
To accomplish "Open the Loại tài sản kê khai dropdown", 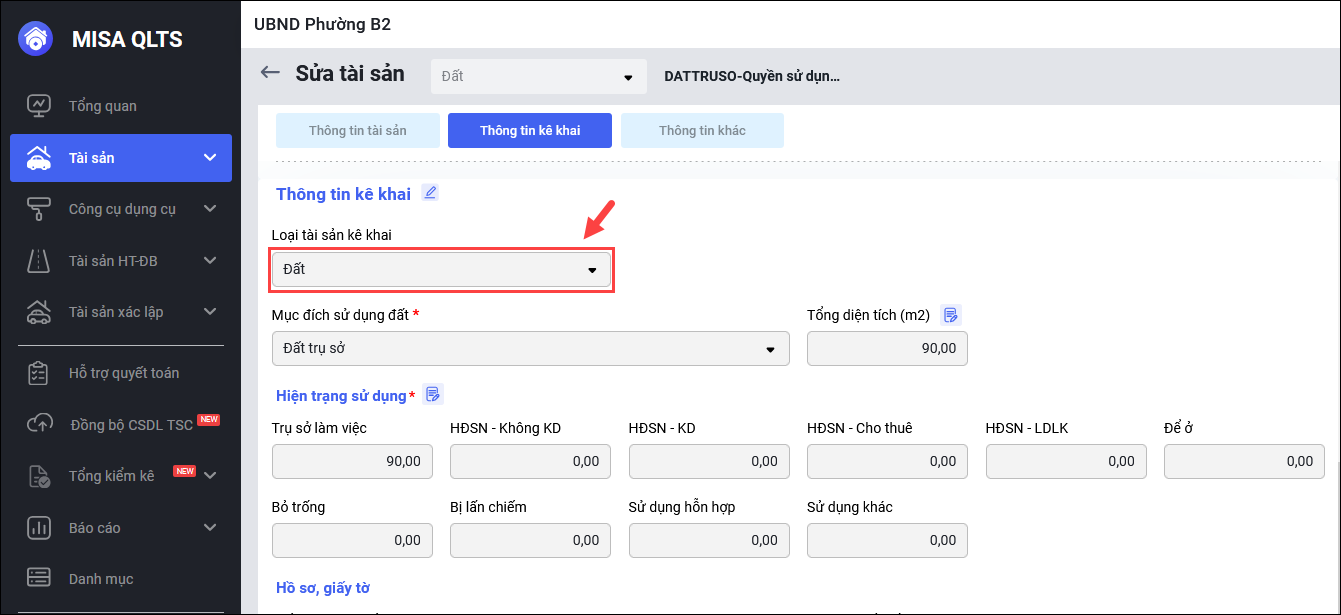I will [441, 270].
